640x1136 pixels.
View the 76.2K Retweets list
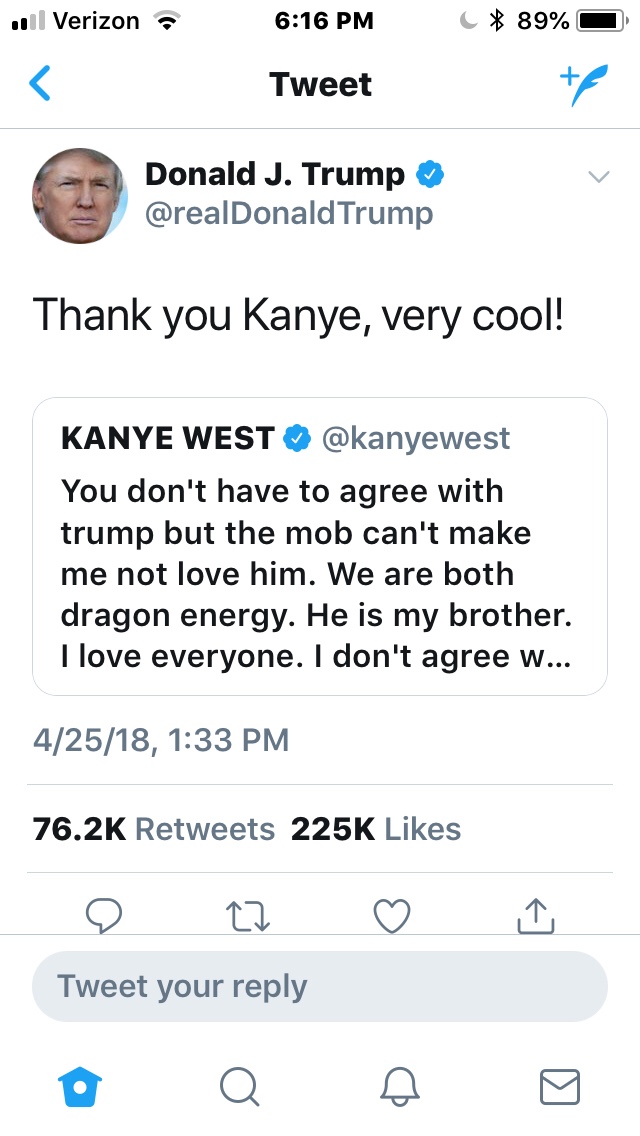(154, 829)
